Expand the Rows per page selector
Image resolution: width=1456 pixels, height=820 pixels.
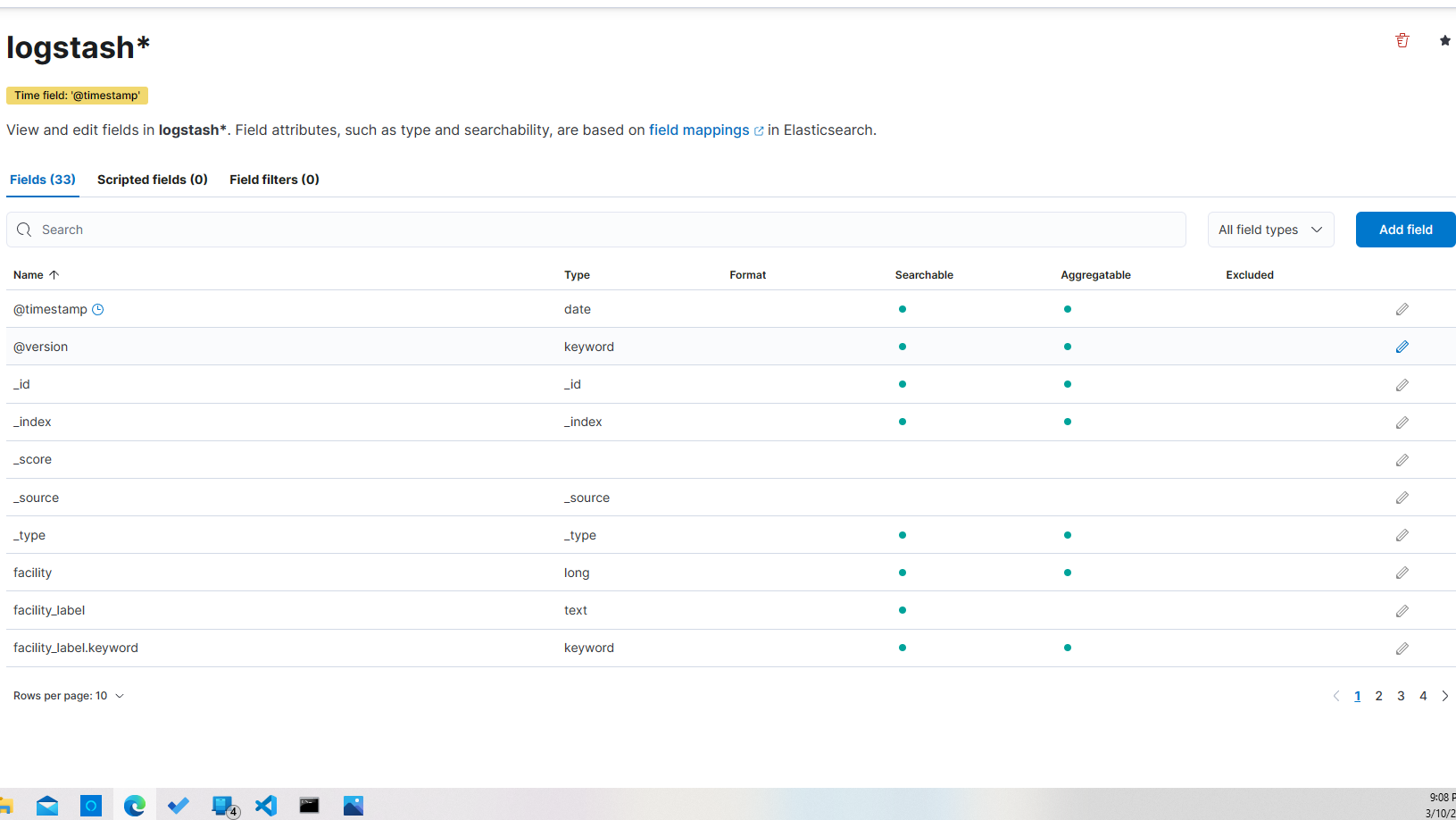(x=69, y=696)
